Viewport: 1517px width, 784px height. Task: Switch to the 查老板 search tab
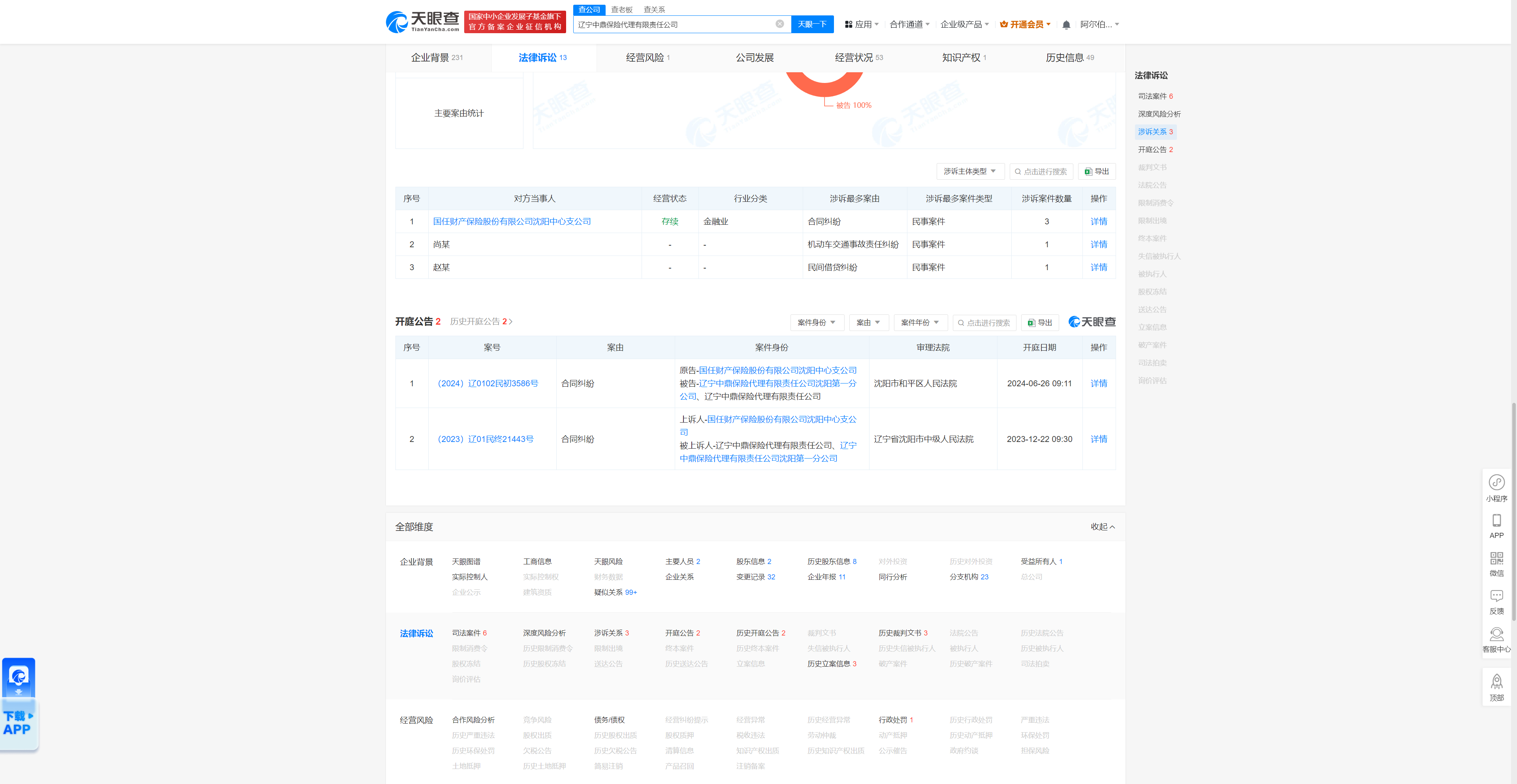pyautogui.click(x=621, y=9)
